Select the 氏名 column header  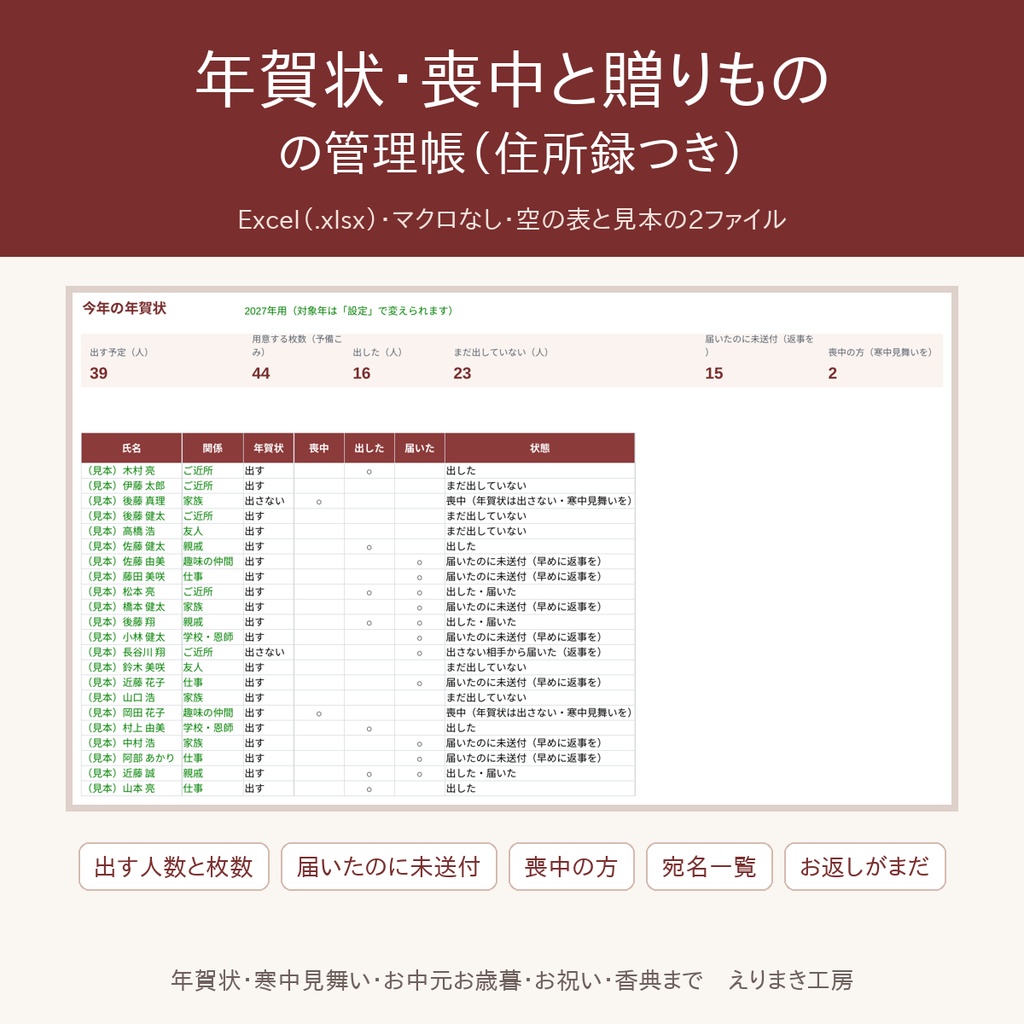tap(131, 448)
